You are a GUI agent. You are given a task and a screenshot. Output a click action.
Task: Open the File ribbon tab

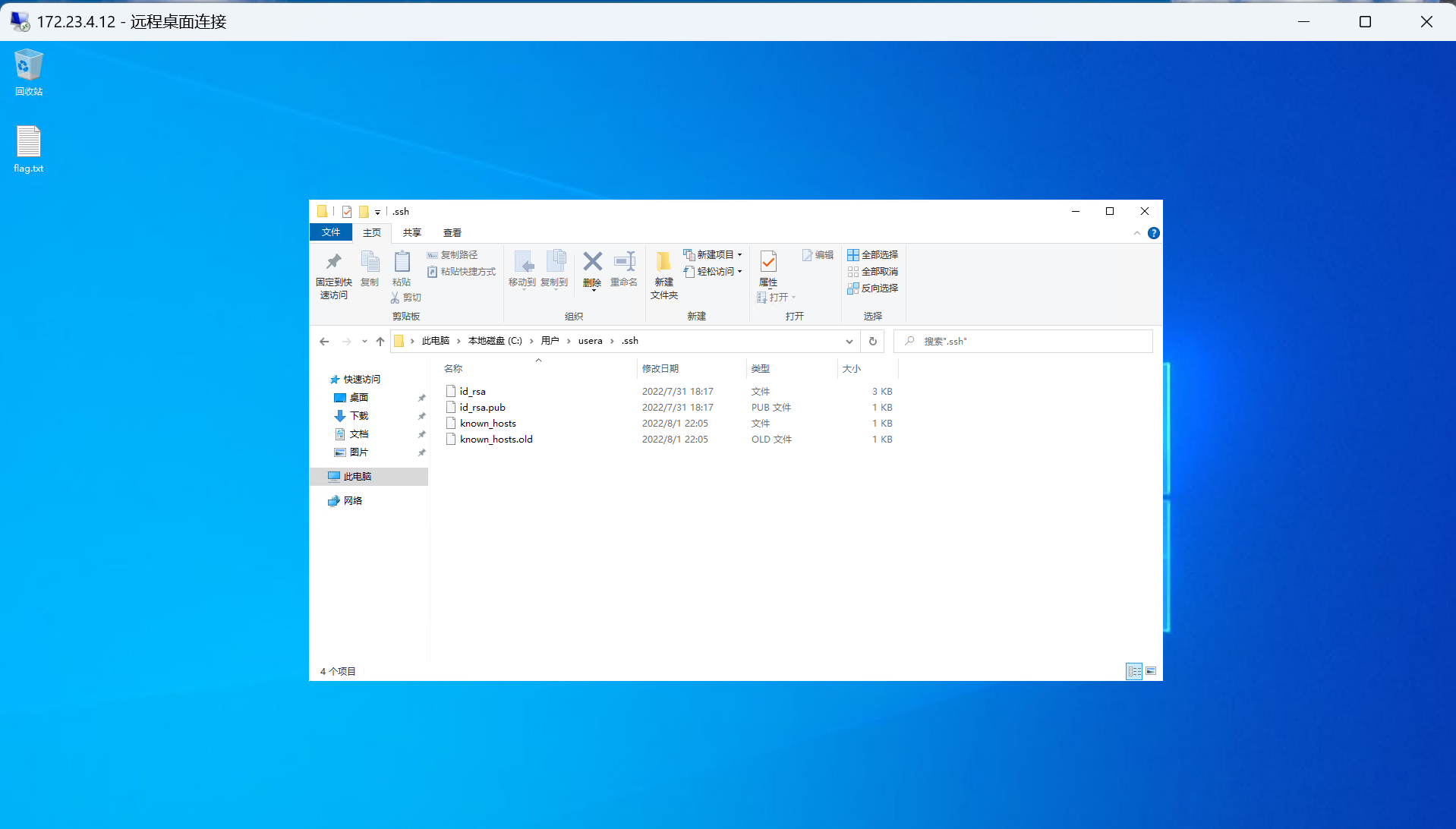[331, 232]
